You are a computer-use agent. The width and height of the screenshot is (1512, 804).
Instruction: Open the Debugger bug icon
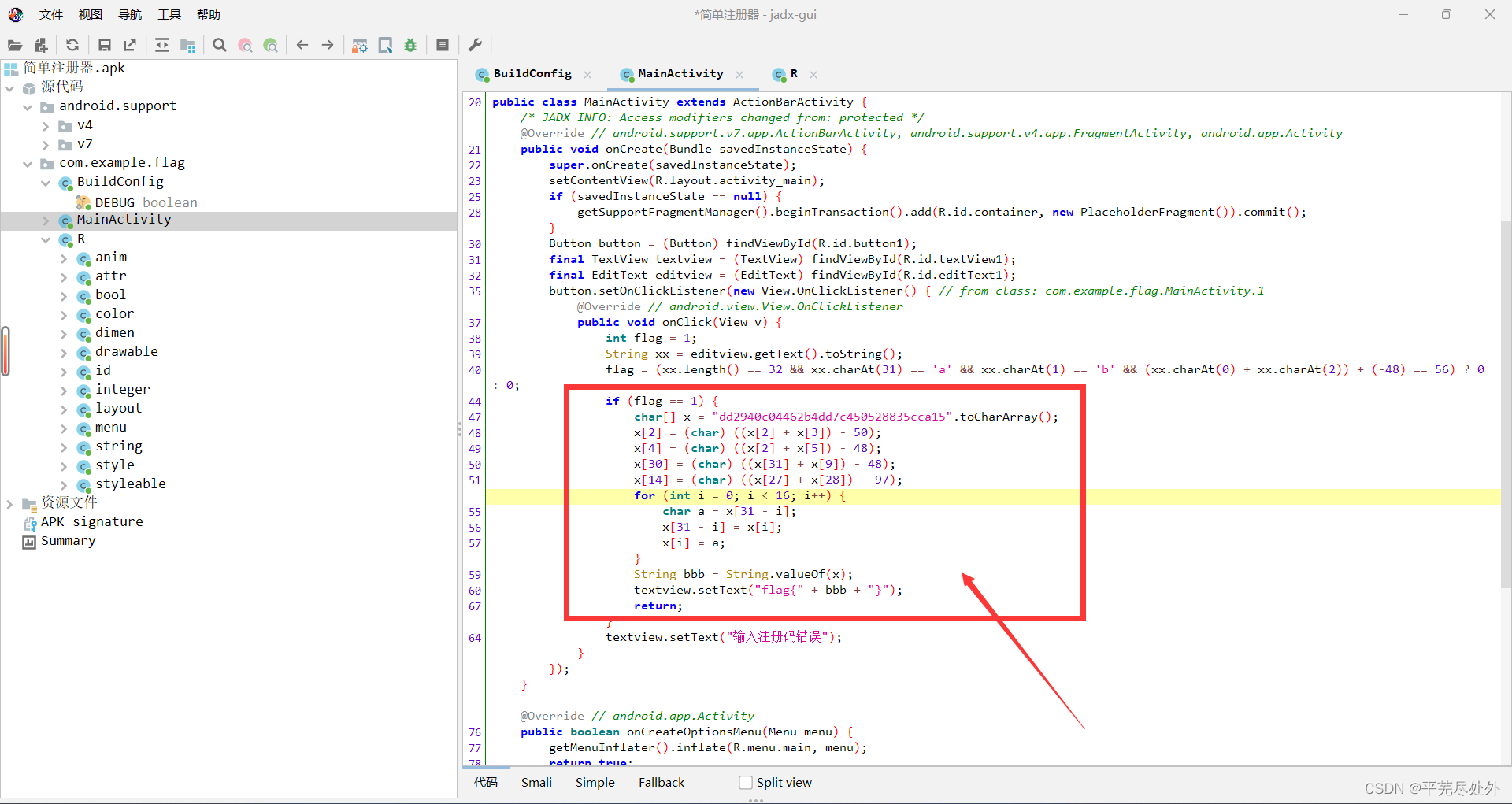click(410, 46)
